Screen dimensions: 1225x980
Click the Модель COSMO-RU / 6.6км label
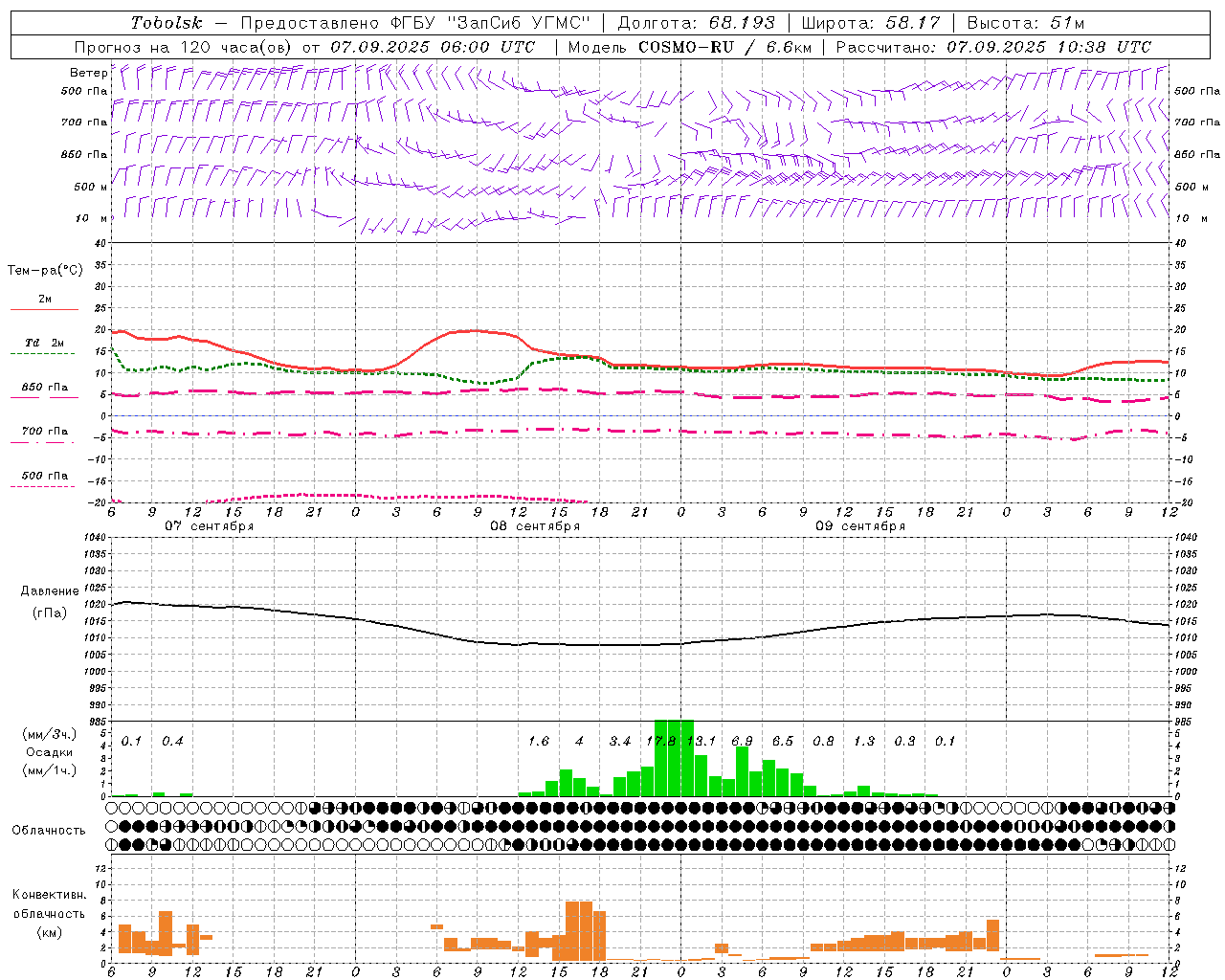click(x=689, y=47)
